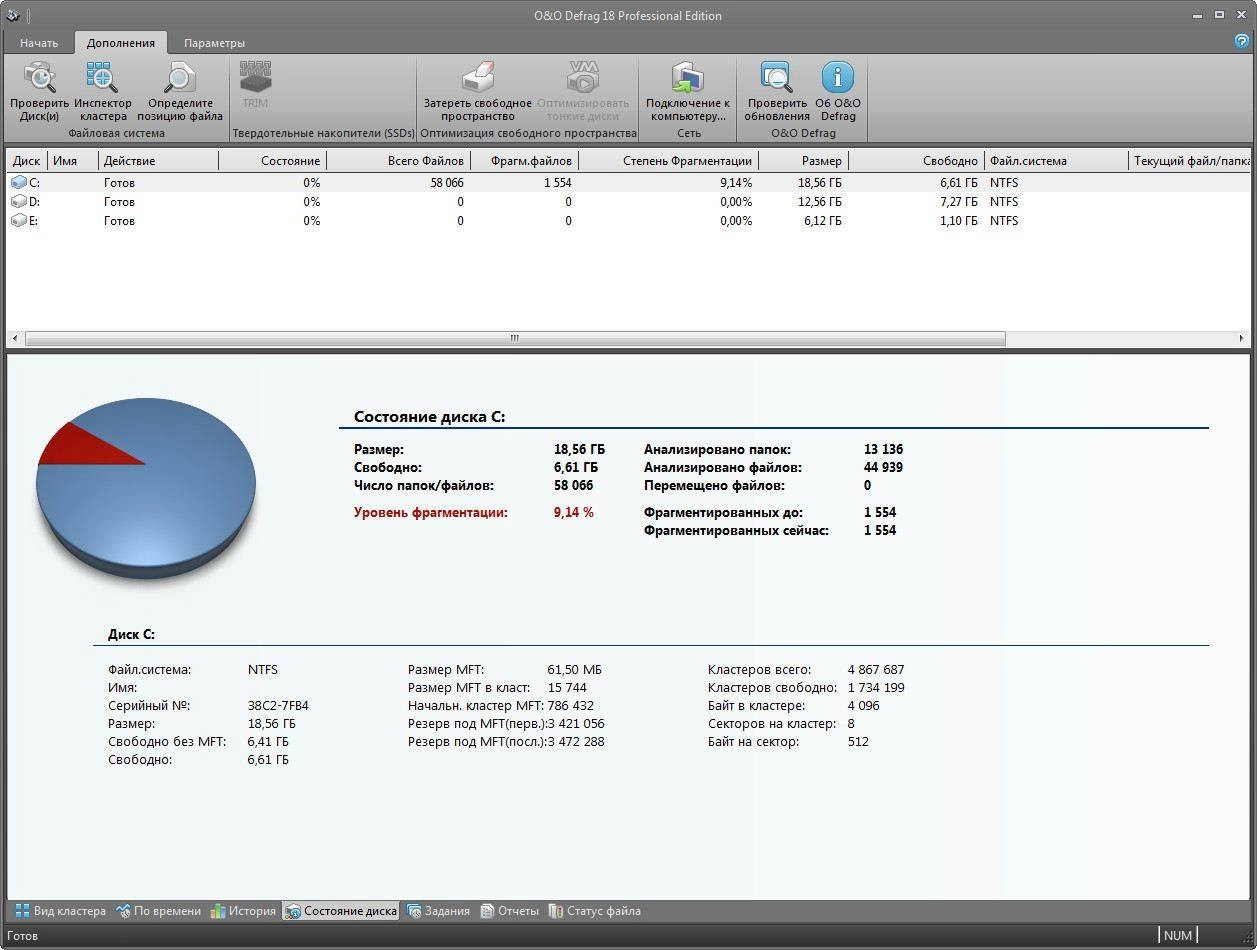Select drive E: icon in disk list
1257x950 pixels.
point(18,221)
